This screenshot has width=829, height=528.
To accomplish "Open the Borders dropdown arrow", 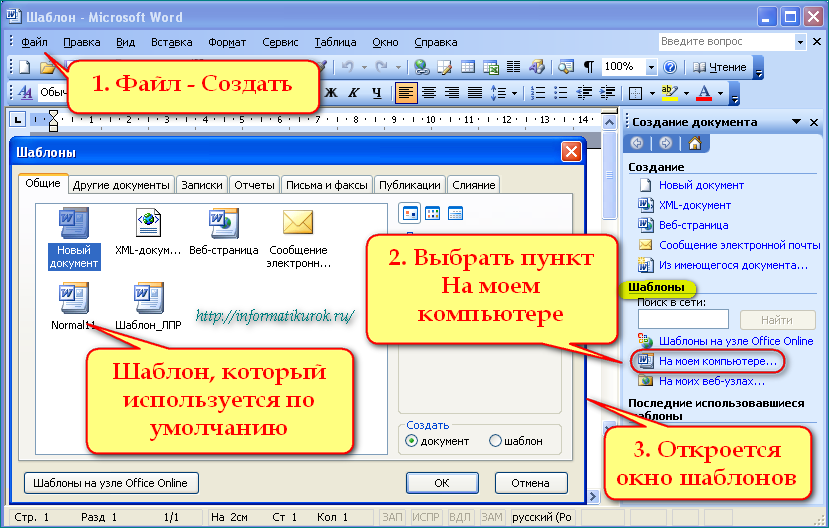I will point(652,94).
